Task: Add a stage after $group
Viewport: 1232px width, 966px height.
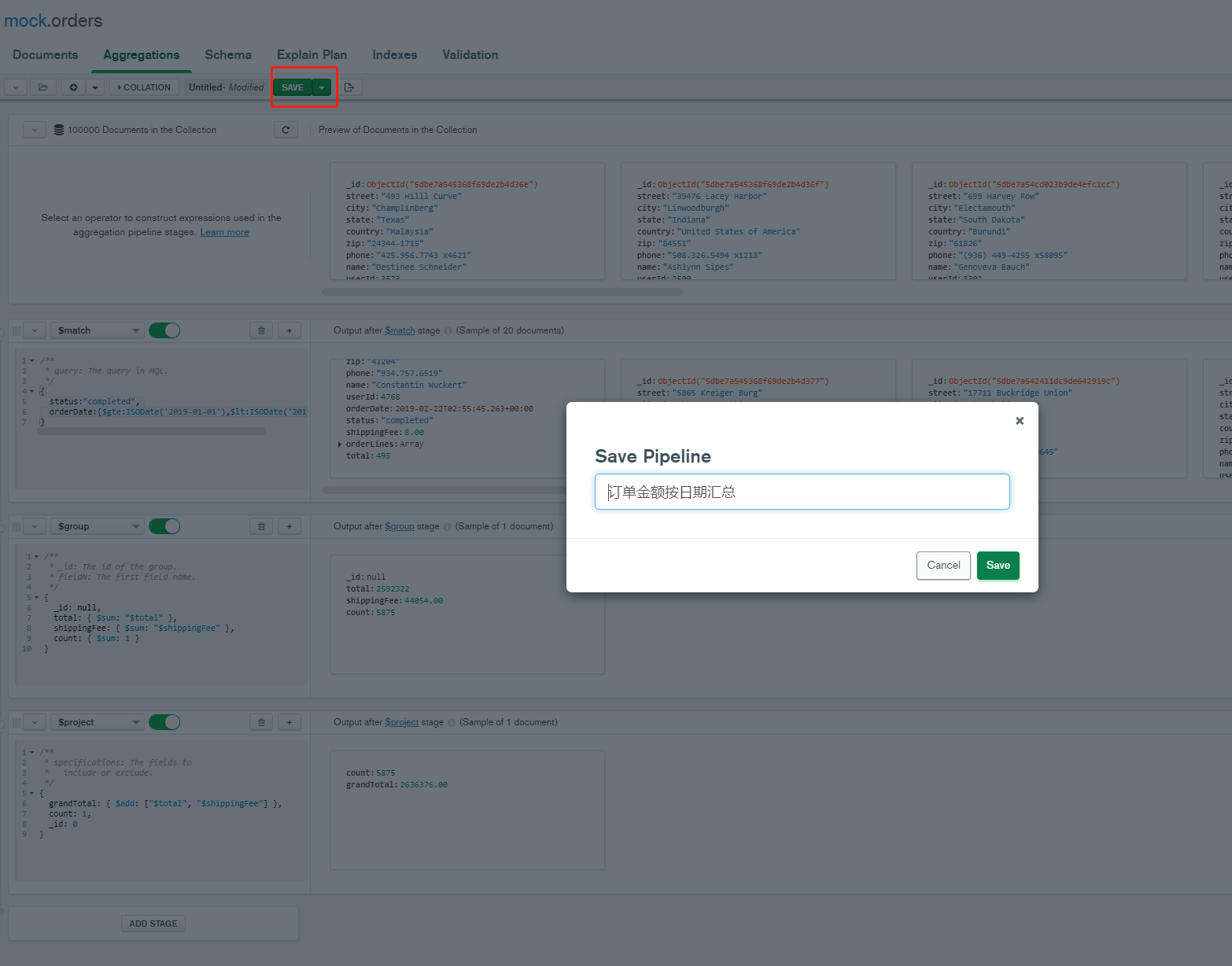Action: [x=290, y=526]
